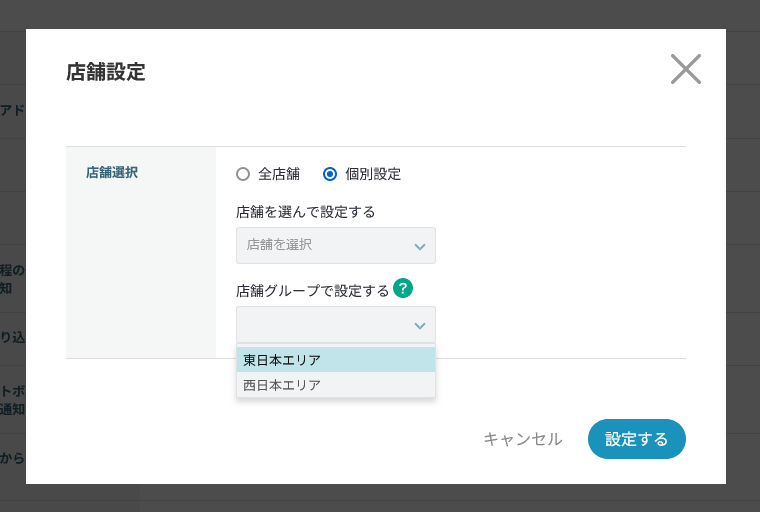Click the 店舗選択 row heading

[112, 172]
